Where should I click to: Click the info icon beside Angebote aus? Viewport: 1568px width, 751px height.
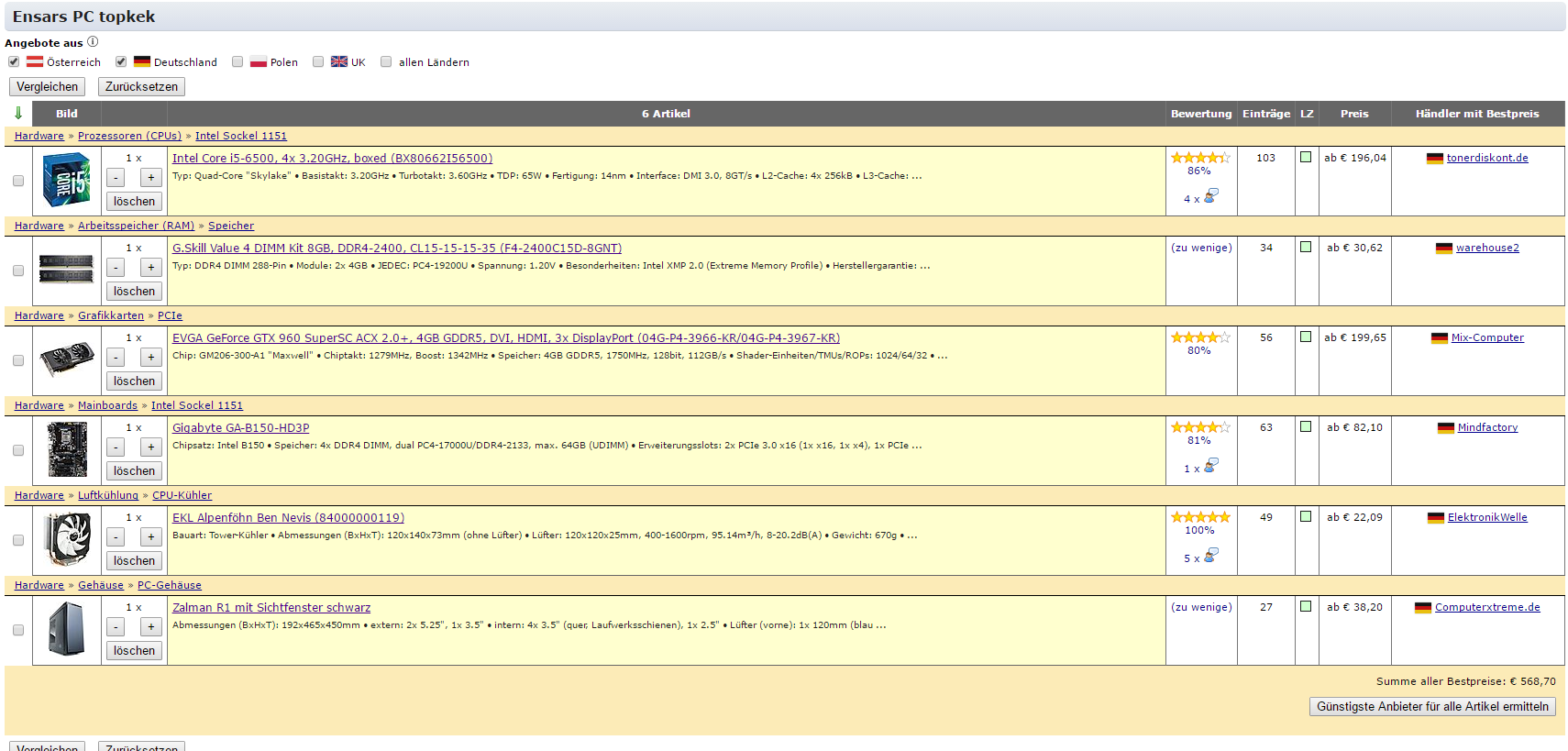point(93,42)
